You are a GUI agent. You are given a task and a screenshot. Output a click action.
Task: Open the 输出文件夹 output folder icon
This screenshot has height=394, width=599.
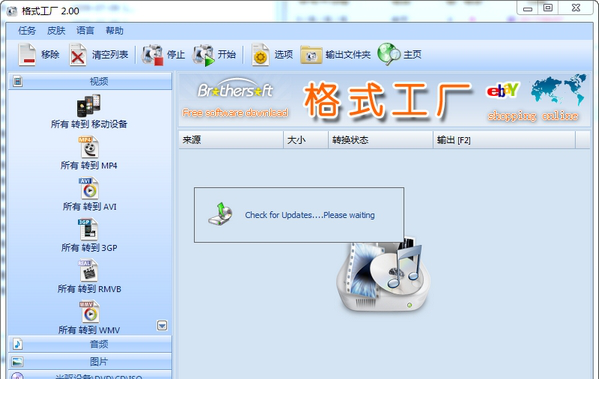click(311, 55)
